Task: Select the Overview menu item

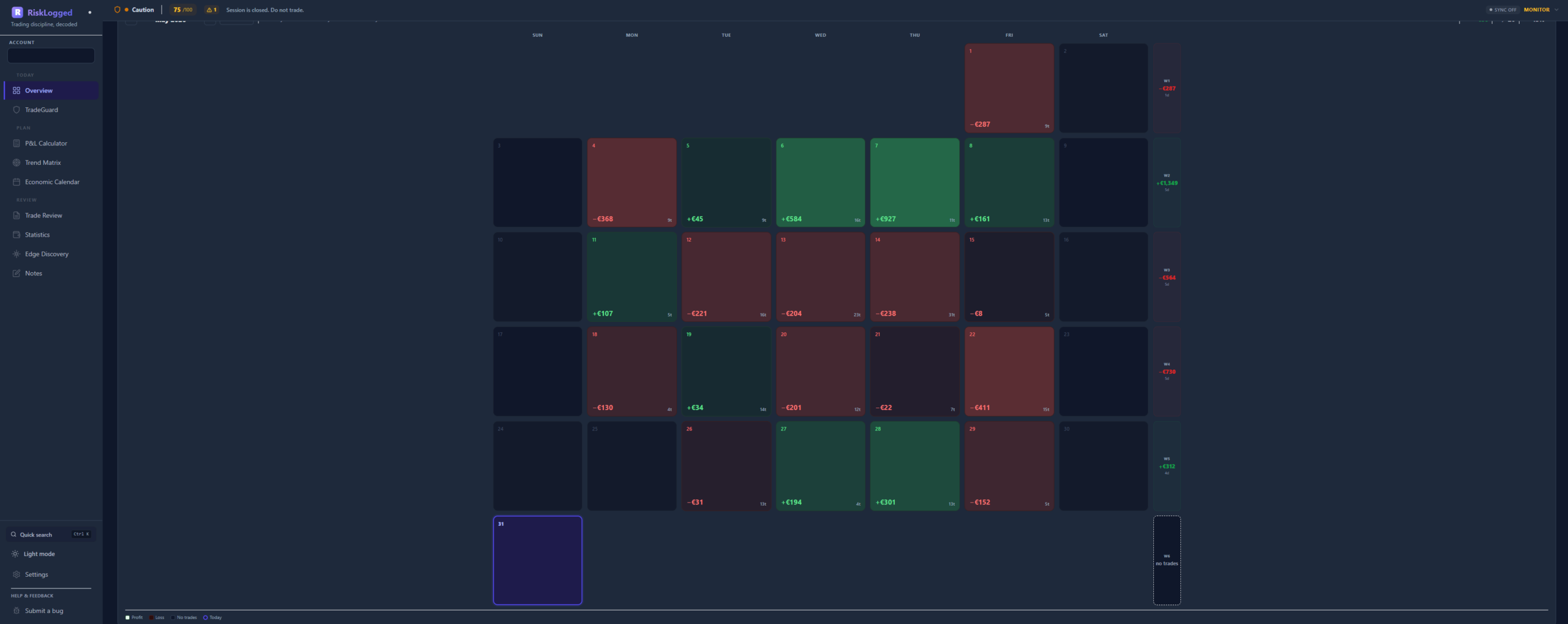Action: [x=51, y=91]
